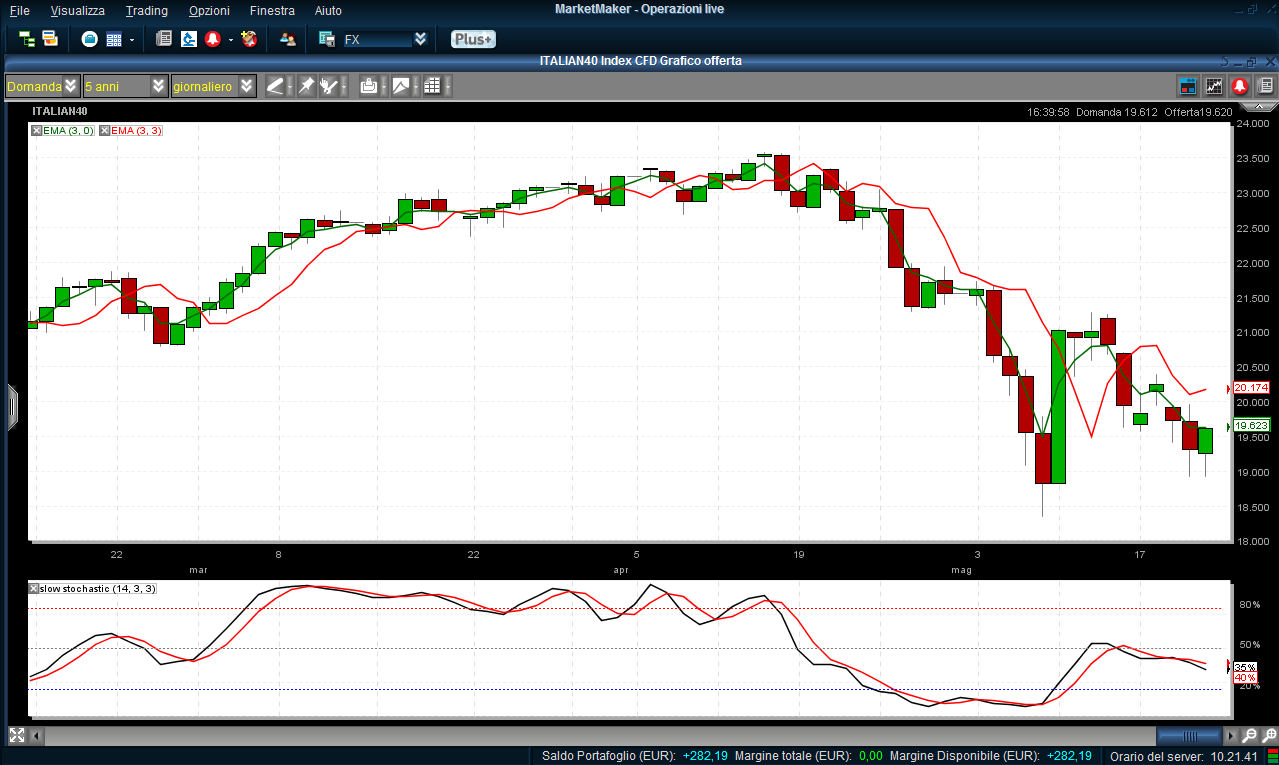Click the grid table icon in the chart toolbar
Image resolution: width=1279 pixels, height=765 pixels.
[x=432, y=86]
